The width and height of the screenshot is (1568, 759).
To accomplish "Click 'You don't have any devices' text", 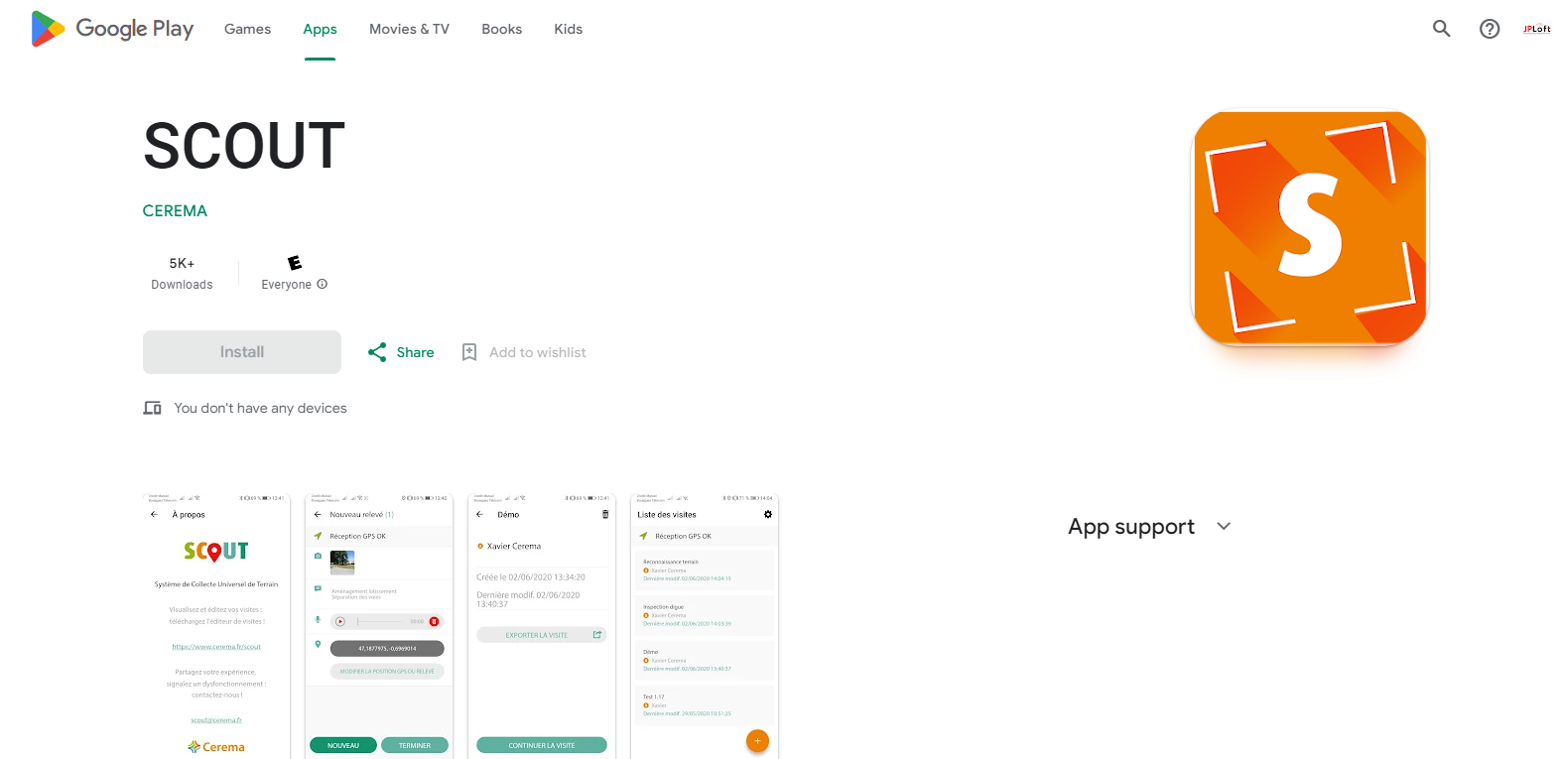I will (x=260, y=408).
